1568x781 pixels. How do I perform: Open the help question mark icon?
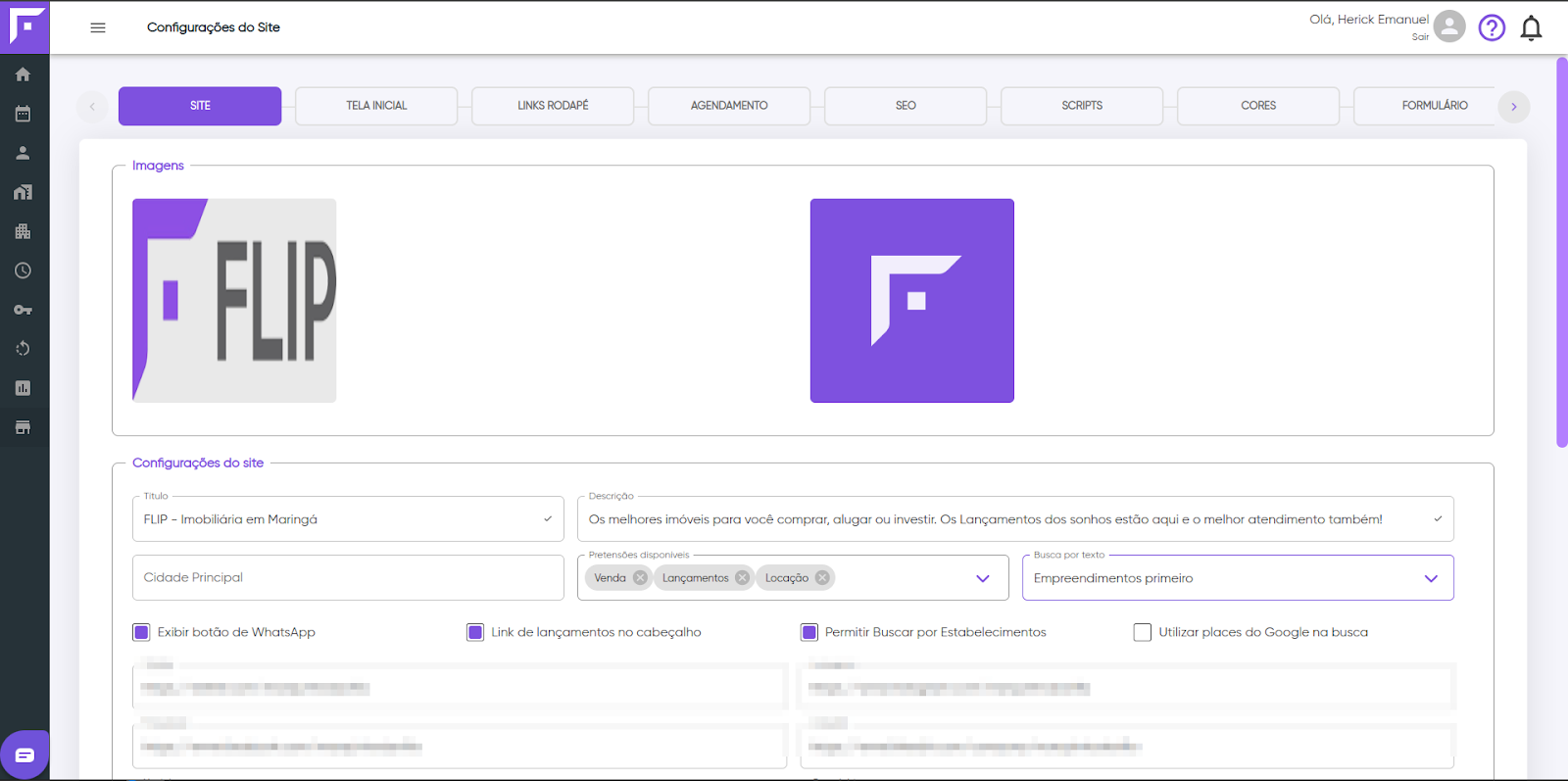[1492, 27]
